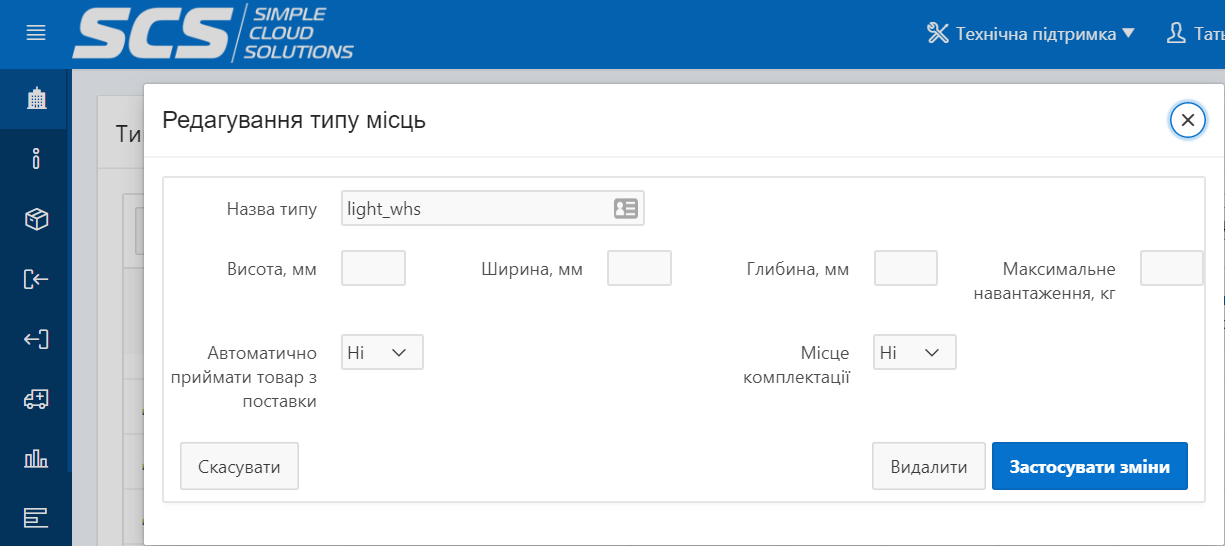1225x546 pixels.
Task: Open the delivery truck sidebar icon
Action: [36, 399]
